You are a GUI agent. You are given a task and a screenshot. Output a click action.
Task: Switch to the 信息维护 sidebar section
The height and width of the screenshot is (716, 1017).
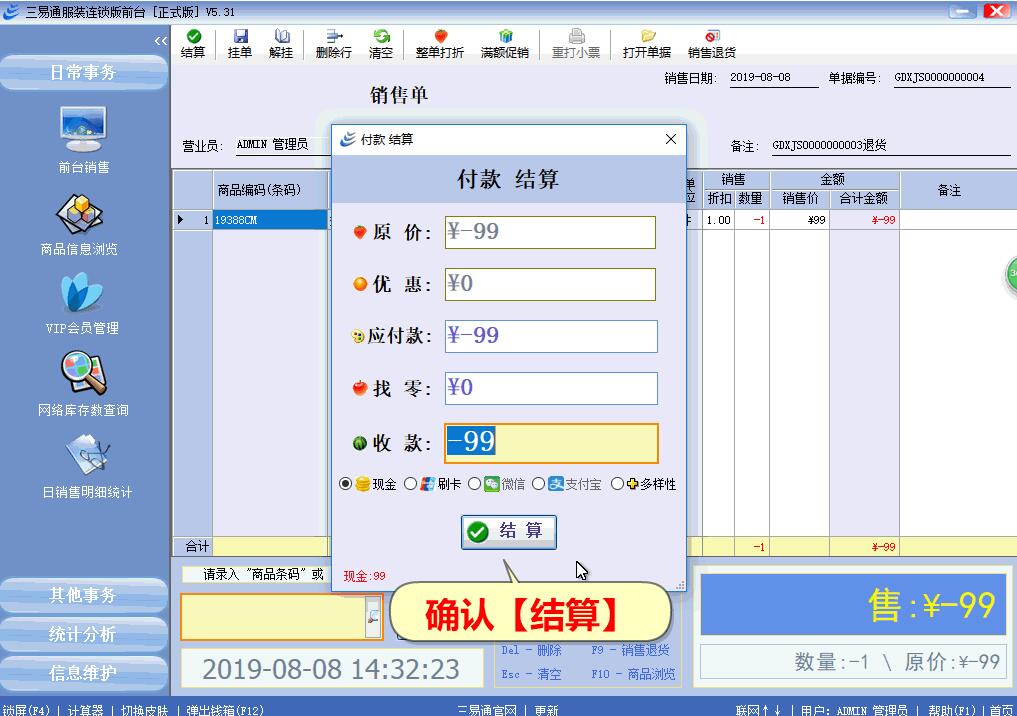click(x=83, y=673)
